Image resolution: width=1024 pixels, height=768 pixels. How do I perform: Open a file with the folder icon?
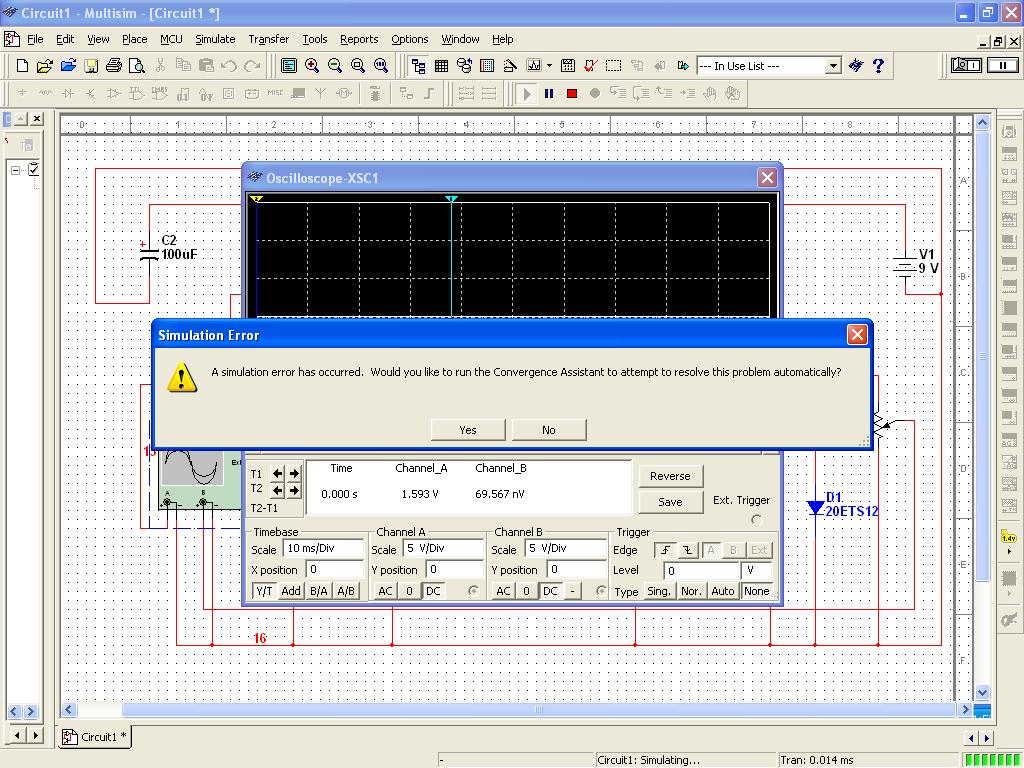tap(44, 65)
